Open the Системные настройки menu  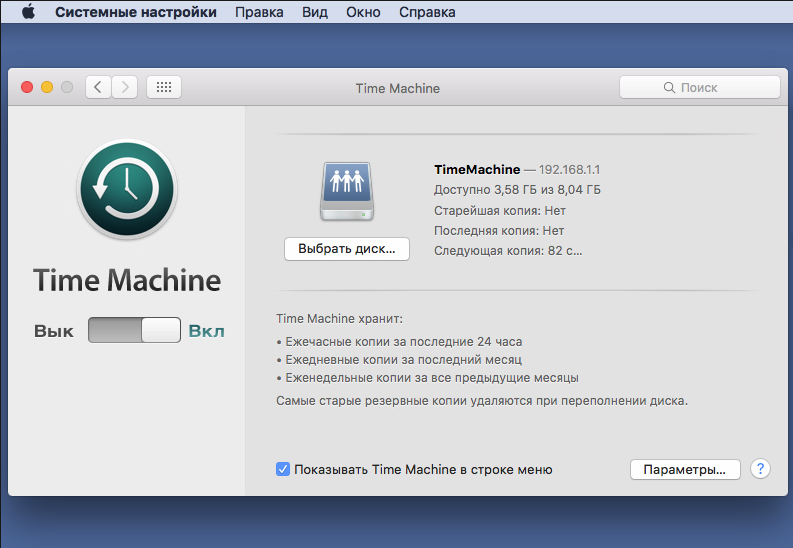[135, 13]
